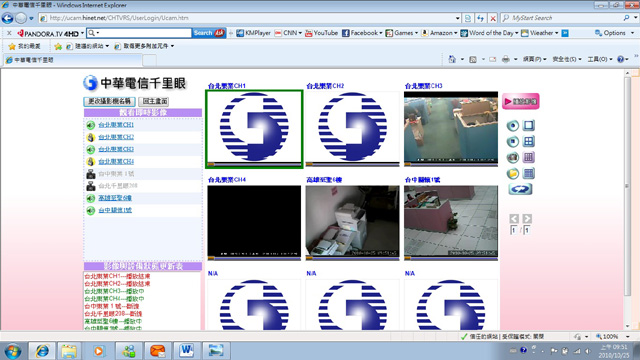The width and height of the screenshot is (640, 360).
Task: Switch to single camera view layout
Action: (x=529, y=125)
